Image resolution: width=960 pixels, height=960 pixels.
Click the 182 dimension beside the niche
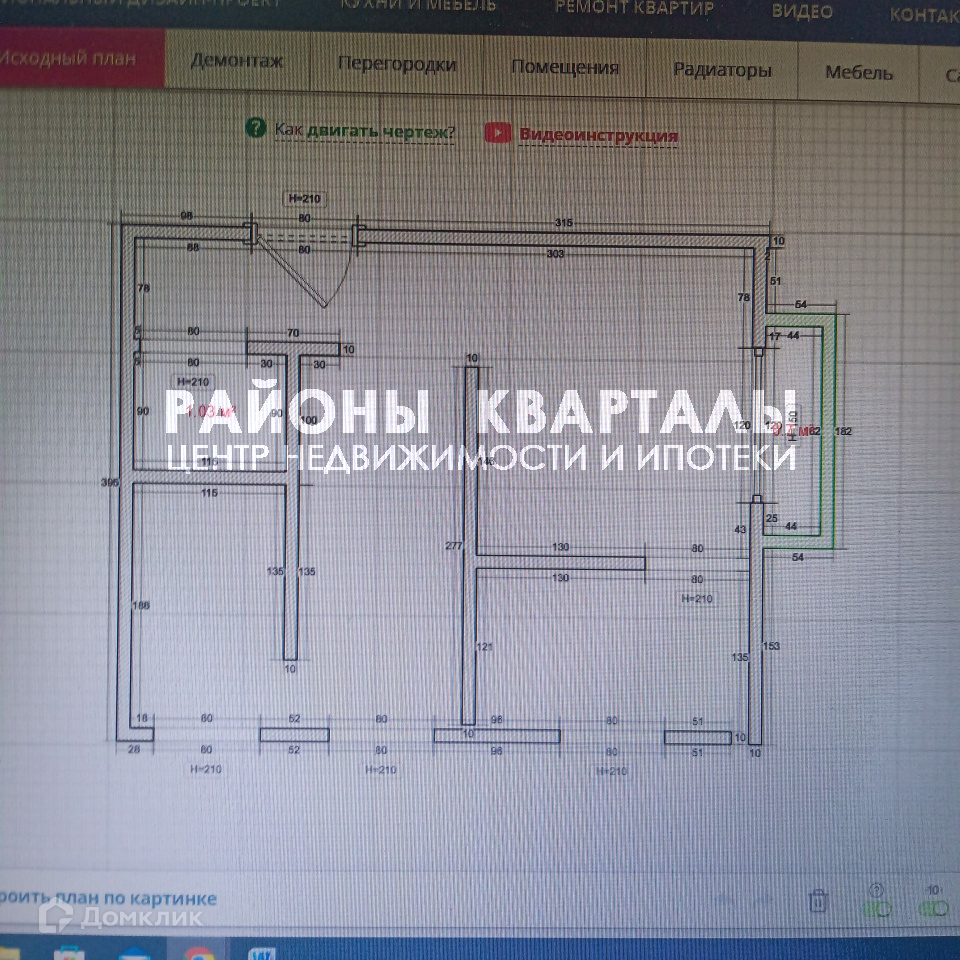pyautogui.click(x=843, y=431)
